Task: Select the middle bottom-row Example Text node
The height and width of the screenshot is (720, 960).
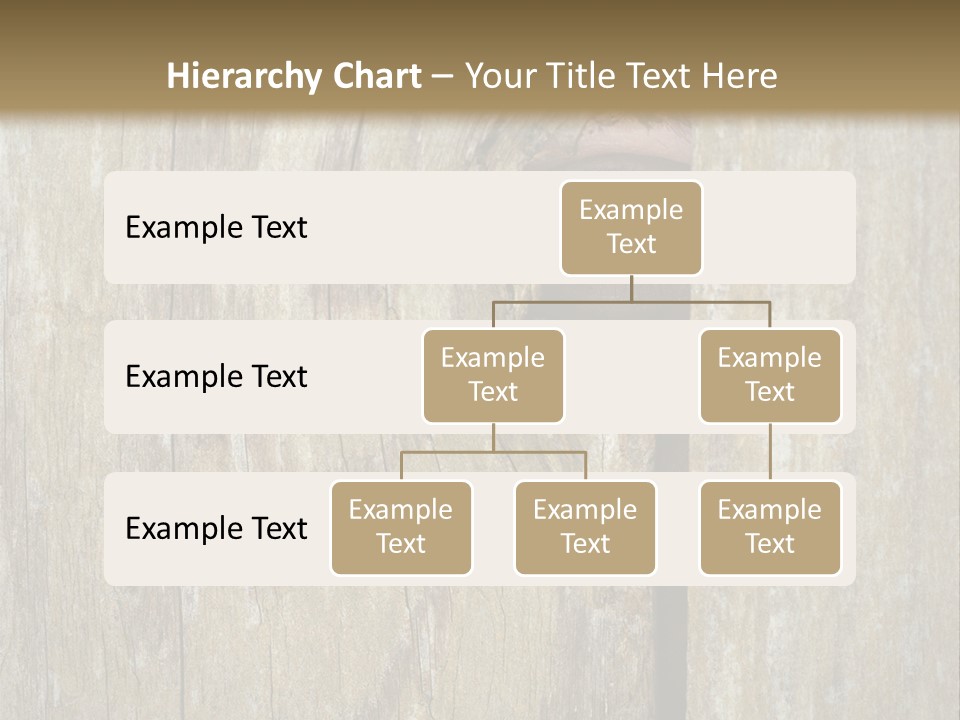Action: click(585, 528)
